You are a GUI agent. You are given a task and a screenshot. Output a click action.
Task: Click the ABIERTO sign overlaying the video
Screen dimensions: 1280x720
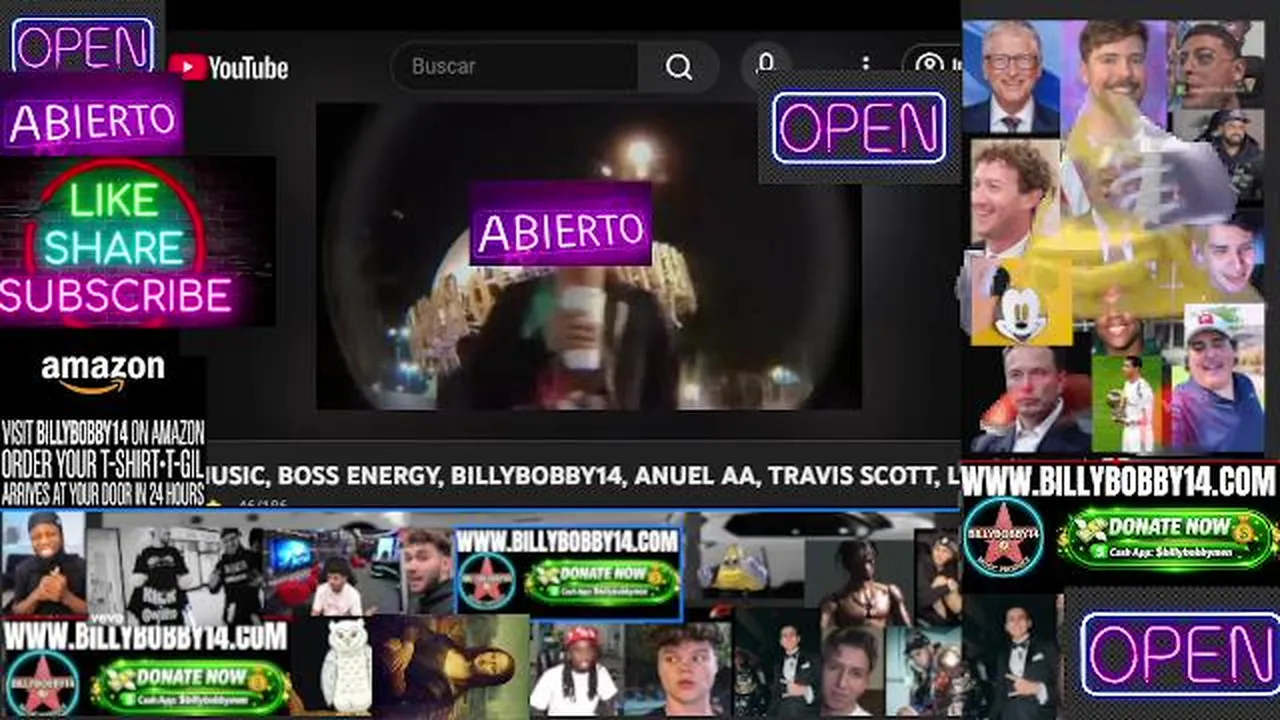point(560,223)
